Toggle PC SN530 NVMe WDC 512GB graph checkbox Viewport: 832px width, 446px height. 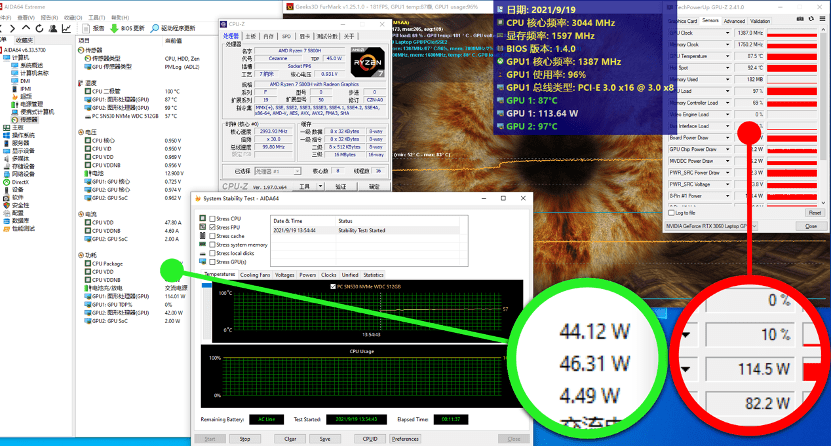tap(333, 286)
